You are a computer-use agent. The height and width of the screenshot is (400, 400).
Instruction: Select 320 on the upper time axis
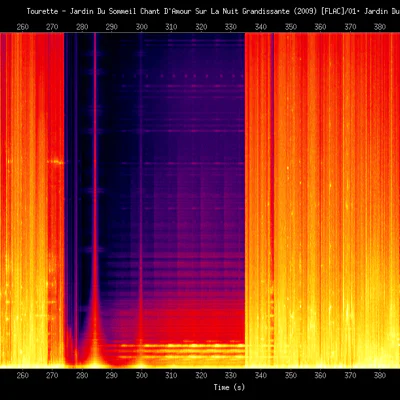tap(201, 27)
